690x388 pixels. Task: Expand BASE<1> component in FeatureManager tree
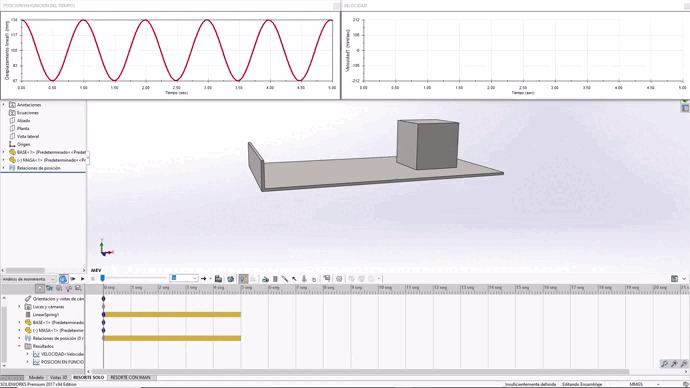tap(4, 152)
